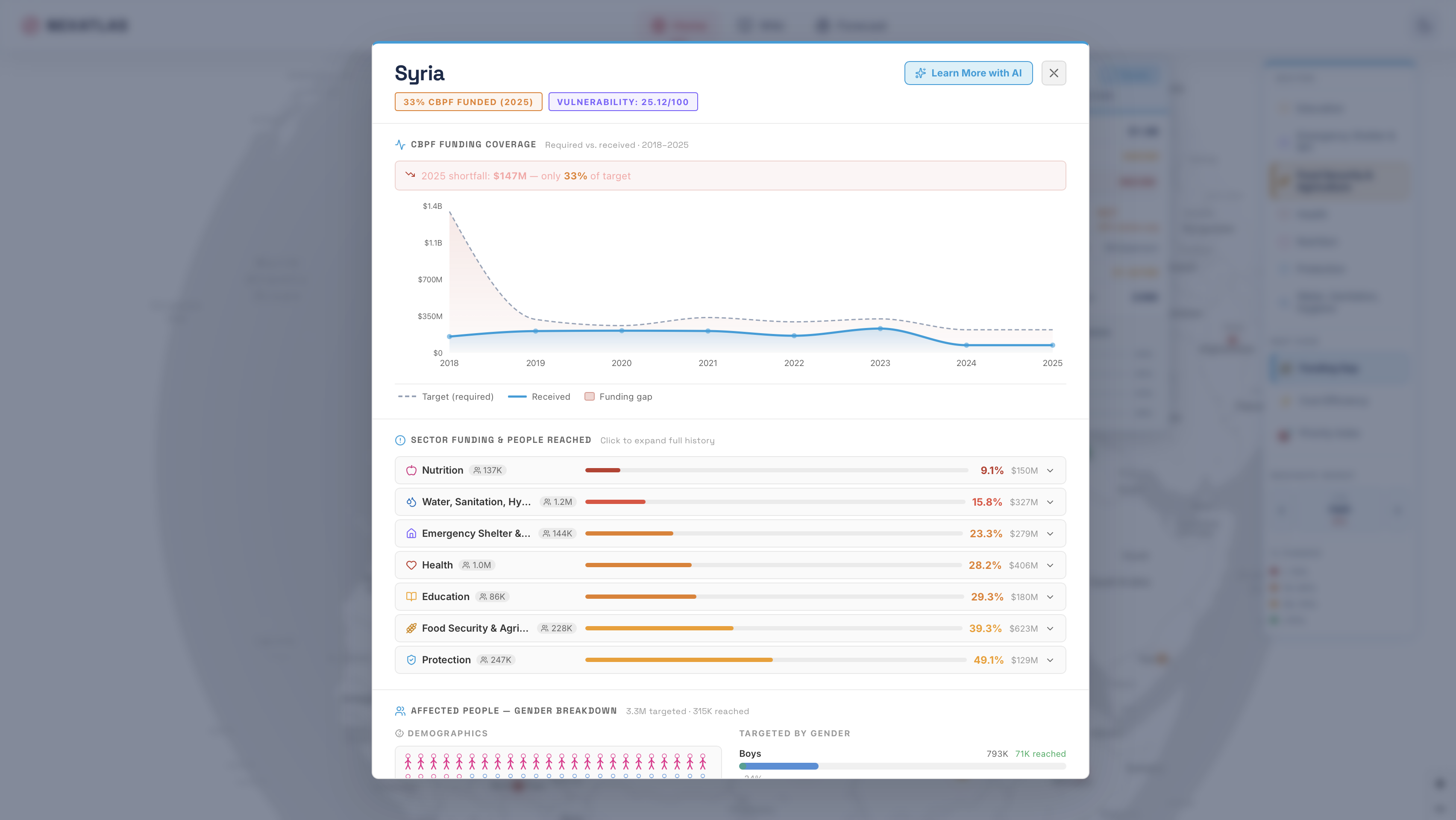
Task: Expand the Protection row chevron
Action: (x=1050, y=660)
